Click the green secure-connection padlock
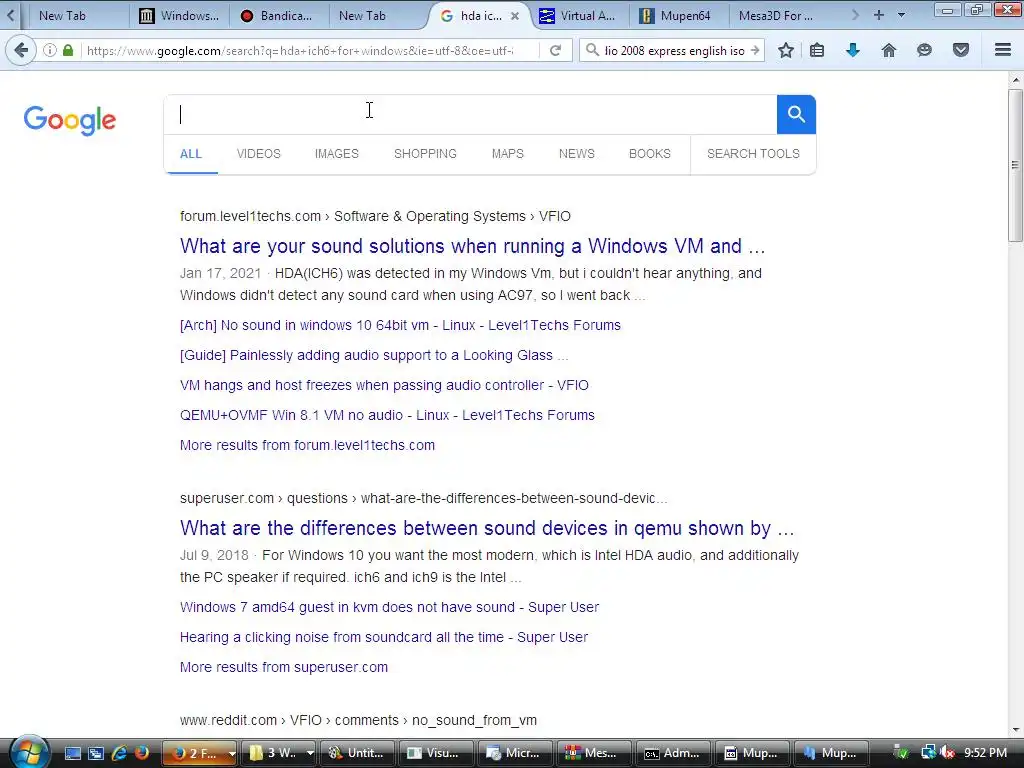 (x=68, y=50)
